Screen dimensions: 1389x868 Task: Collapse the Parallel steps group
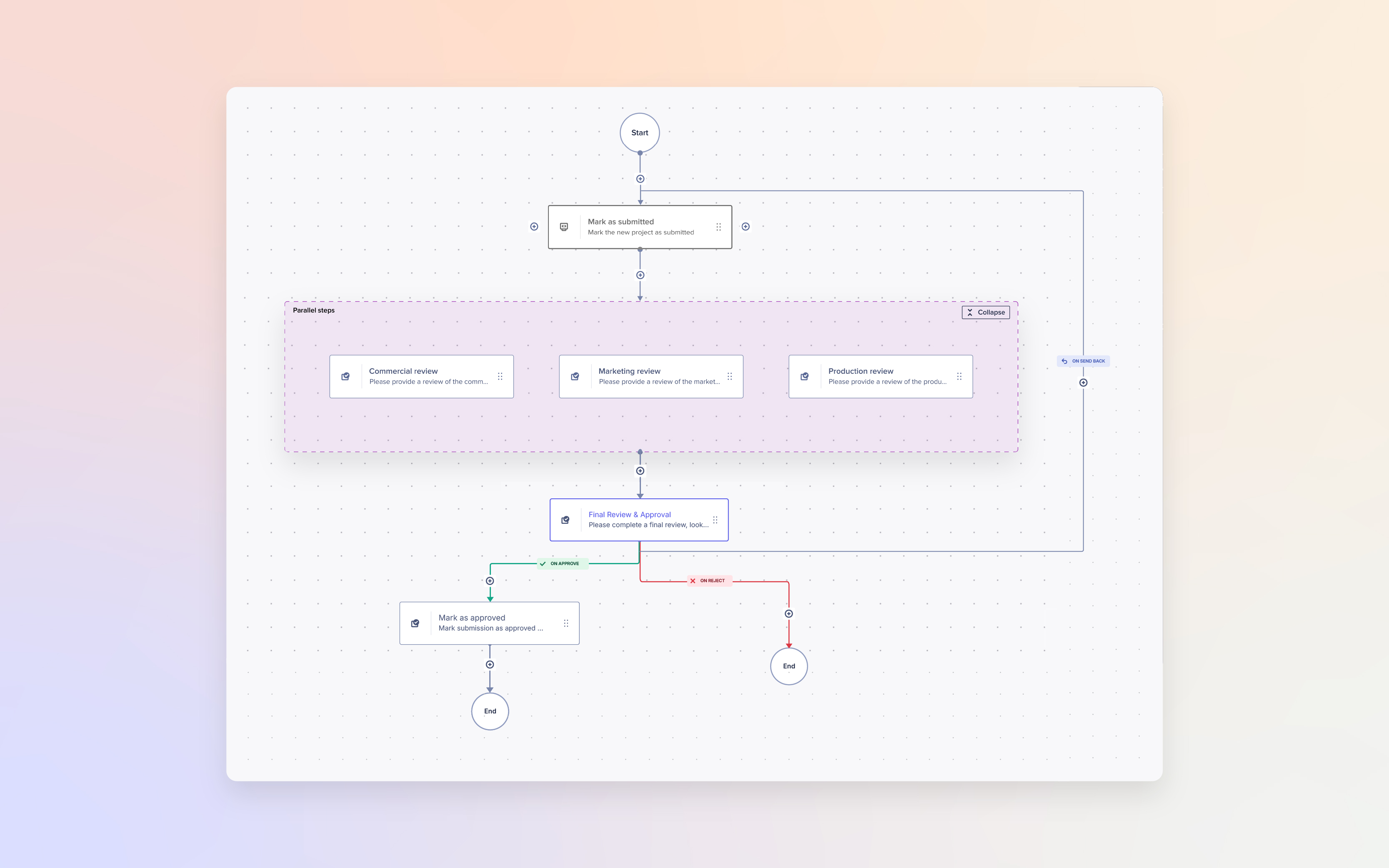pyautogui.click(x=986, y=312)
